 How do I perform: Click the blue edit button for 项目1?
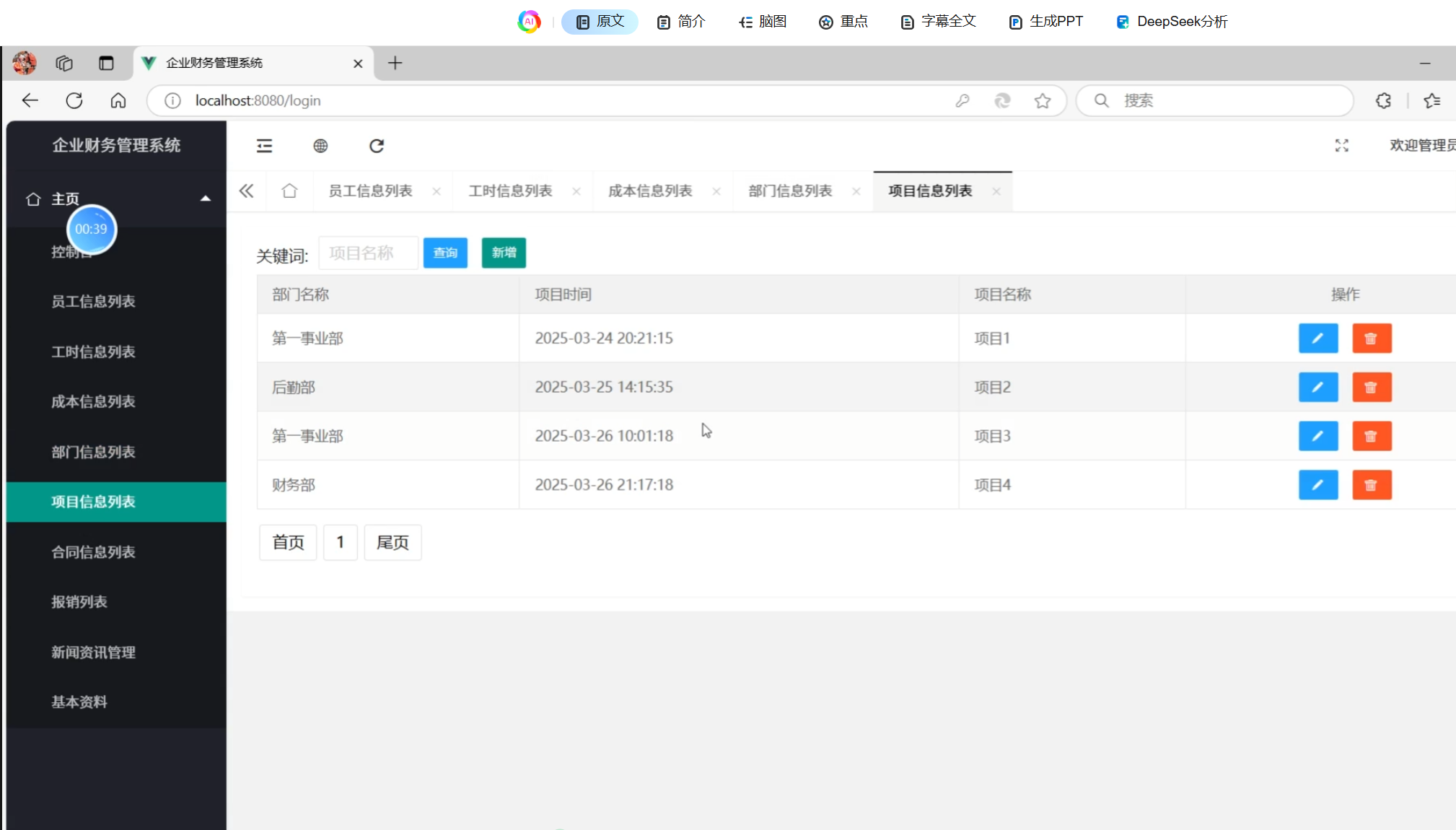point(1317,338)
